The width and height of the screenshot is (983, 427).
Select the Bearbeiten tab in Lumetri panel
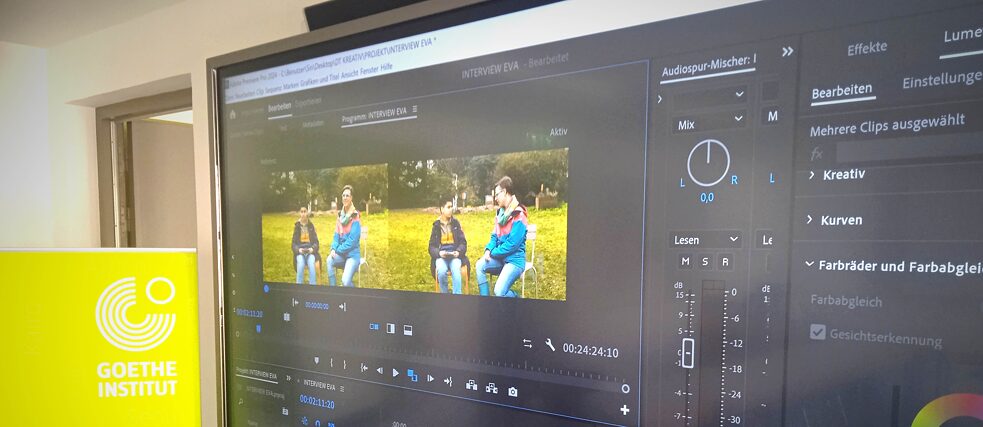pos(842,92)
